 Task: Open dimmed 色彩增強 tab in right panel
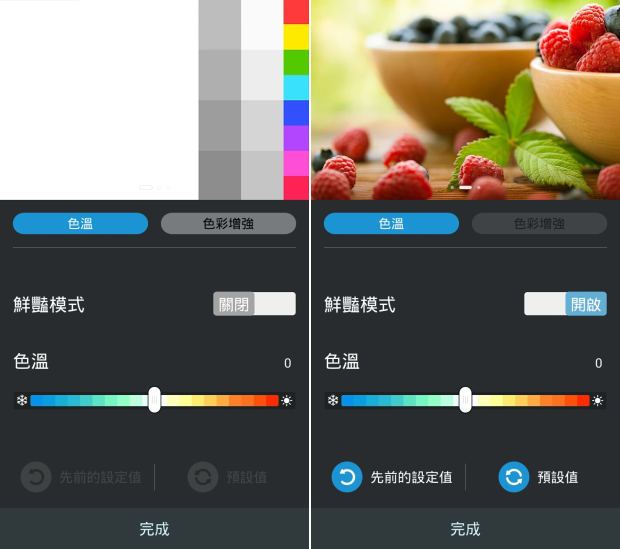tap(539, 223)
